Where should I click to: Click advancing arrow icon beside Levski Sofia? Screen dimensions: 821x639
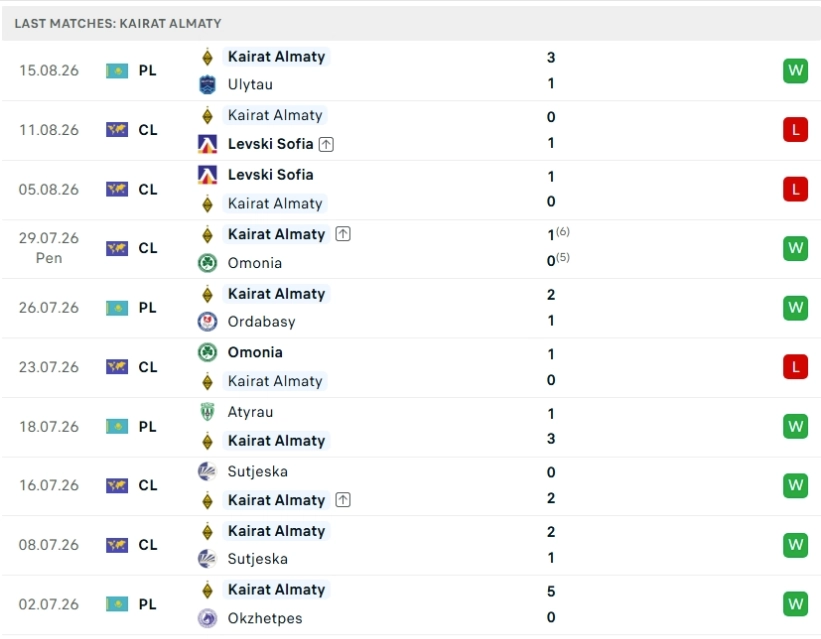326,144
